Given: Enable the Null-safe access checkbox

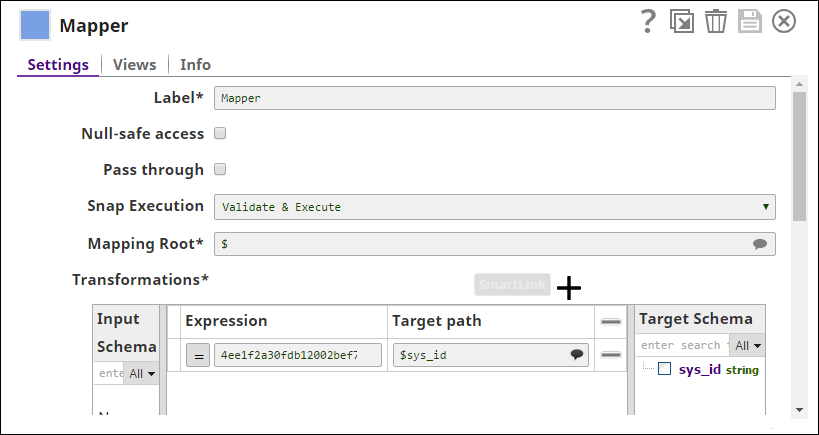Looking at the screenshot, I should [x=220, y=133].
